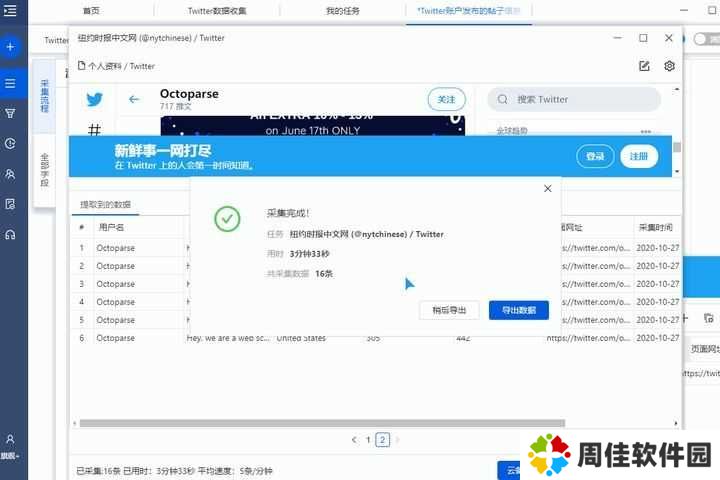The width and height of the screenshot is (720, 480).
Task: Click the 2020-10-27 date in row 4
Action: (658, 302)
